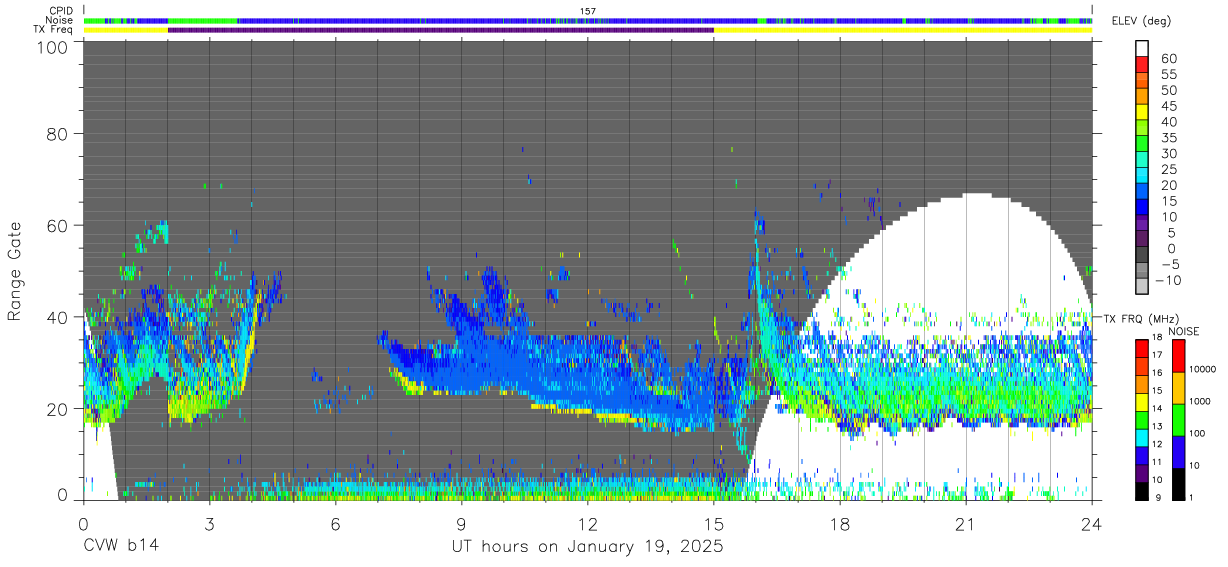
Task: Click the TX FRQ colorbar tick 17
Action: click(x=1157, y=355)
